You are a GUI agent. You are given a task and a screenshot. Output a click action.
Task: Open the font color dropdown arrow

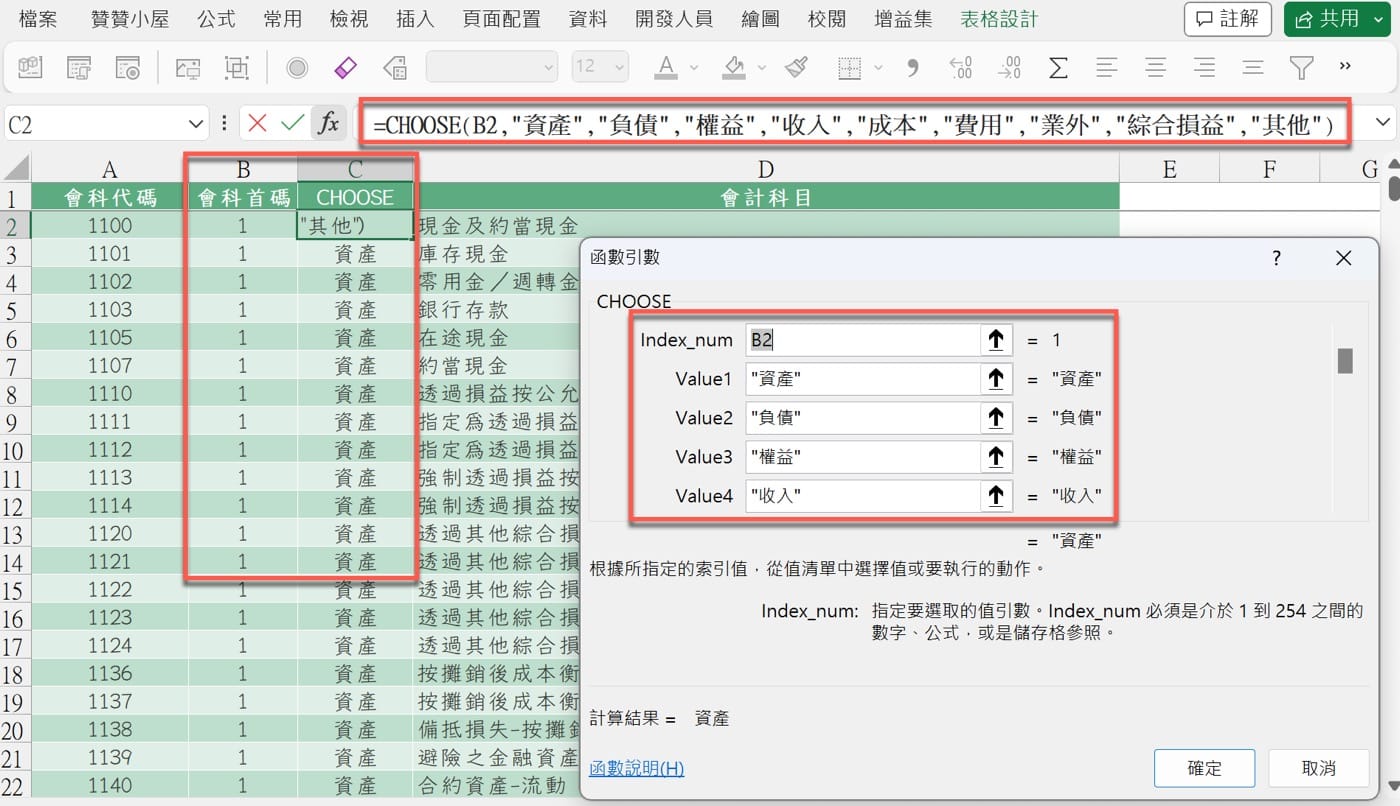coord(693,68)
